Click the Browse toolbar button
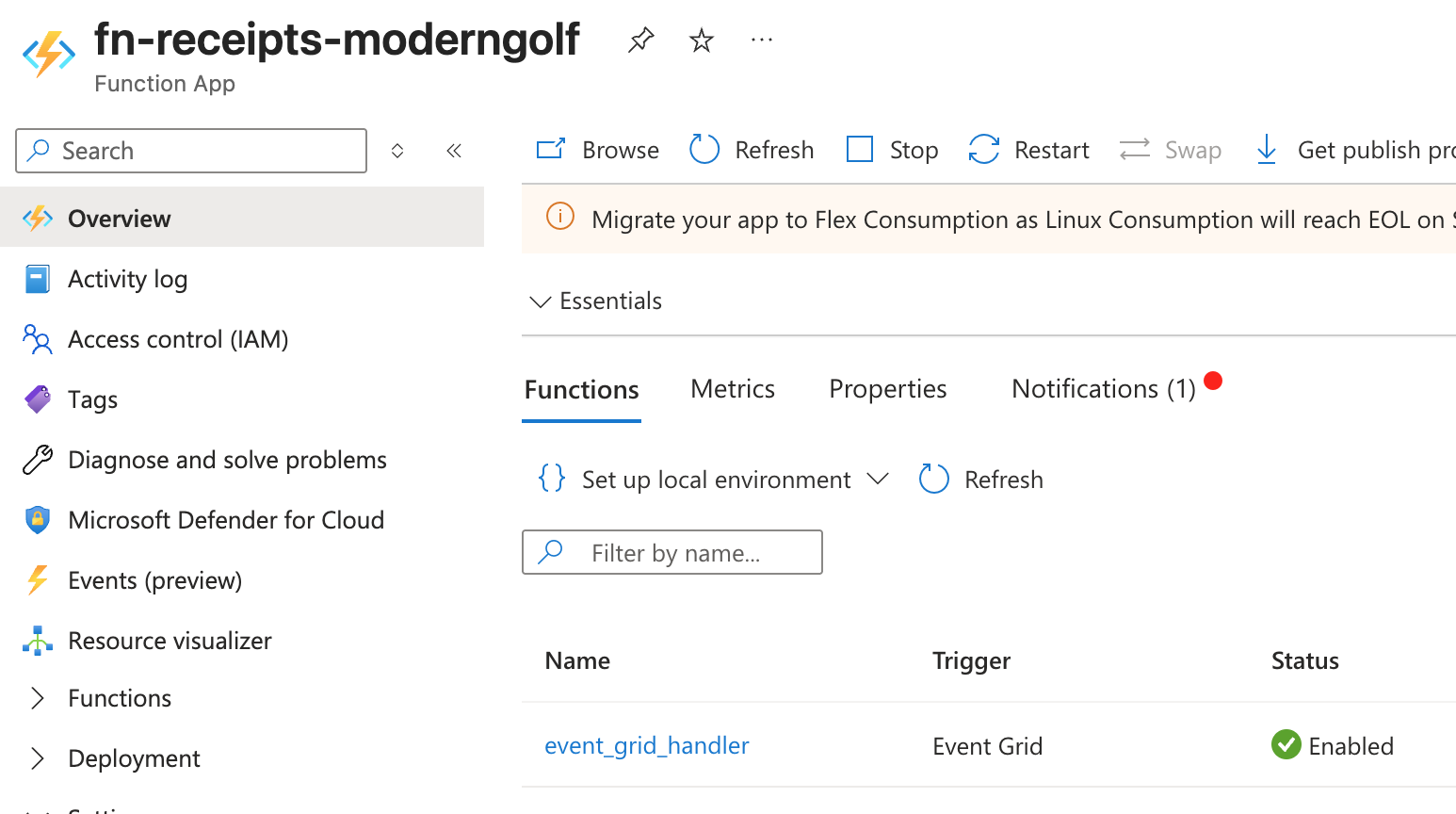This screenshot has height=814, width=1456. pyautogui.click(x=598, y=150)
